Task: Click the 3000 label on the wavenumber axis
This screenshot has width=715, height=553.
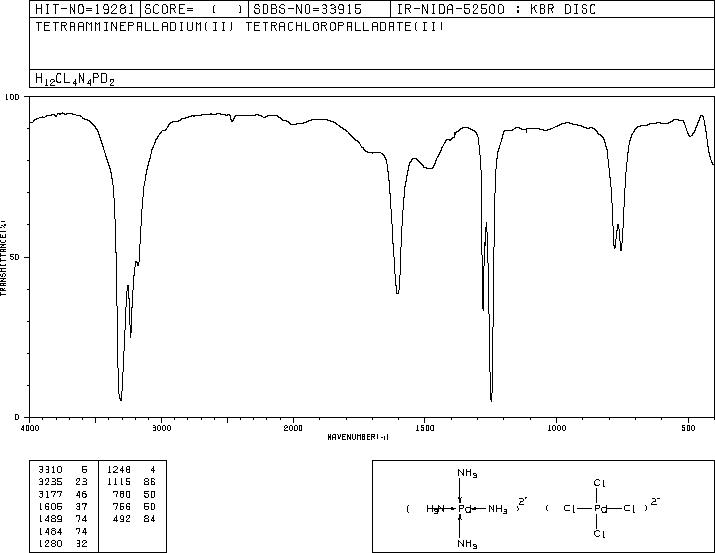Action: [x=161, y=428]
